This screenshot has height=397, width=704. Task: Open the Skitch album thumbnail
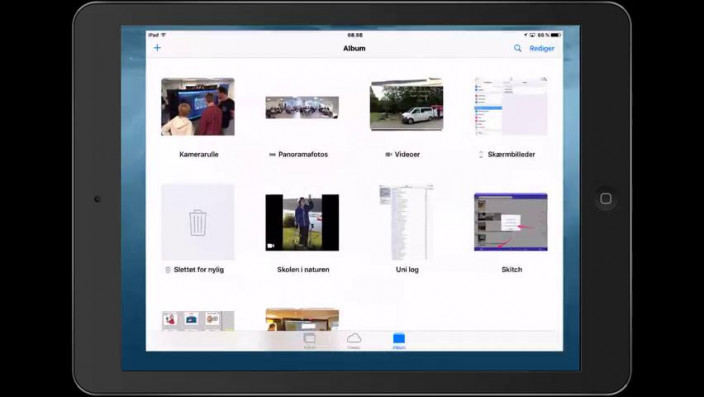click(511, 222)
